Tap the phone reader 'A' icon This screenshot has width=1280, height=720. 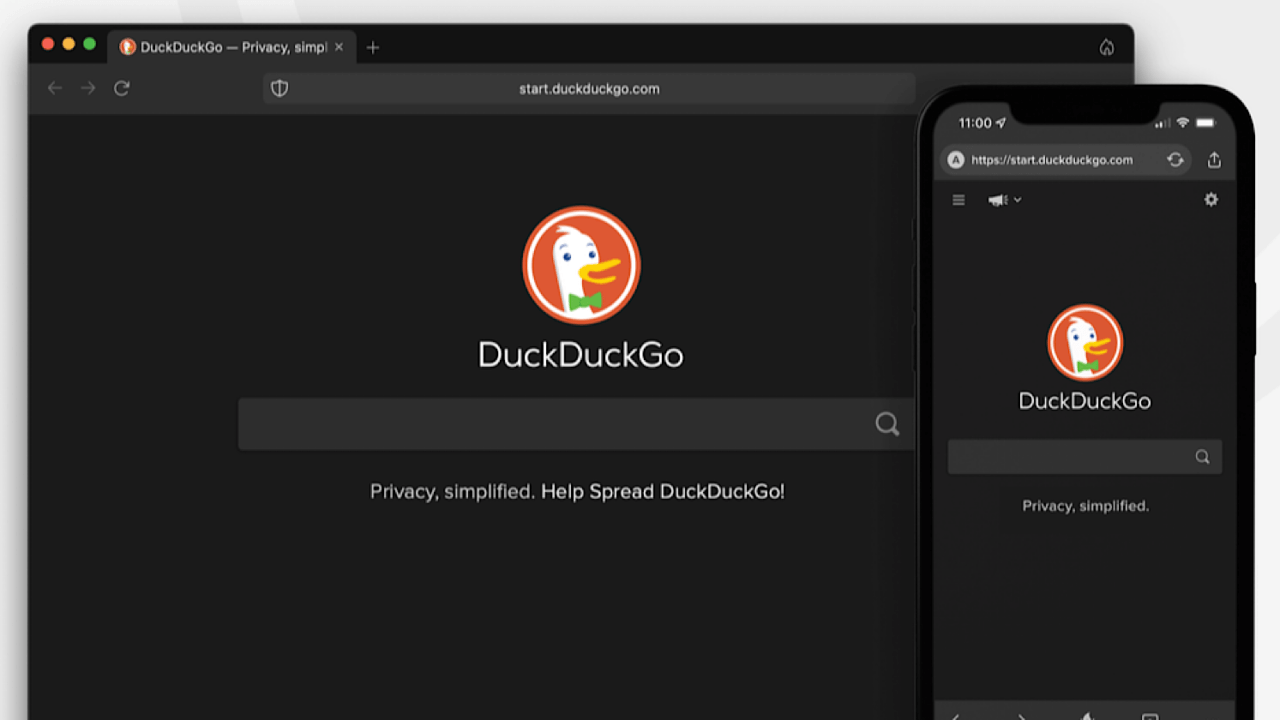coord(955,160)
